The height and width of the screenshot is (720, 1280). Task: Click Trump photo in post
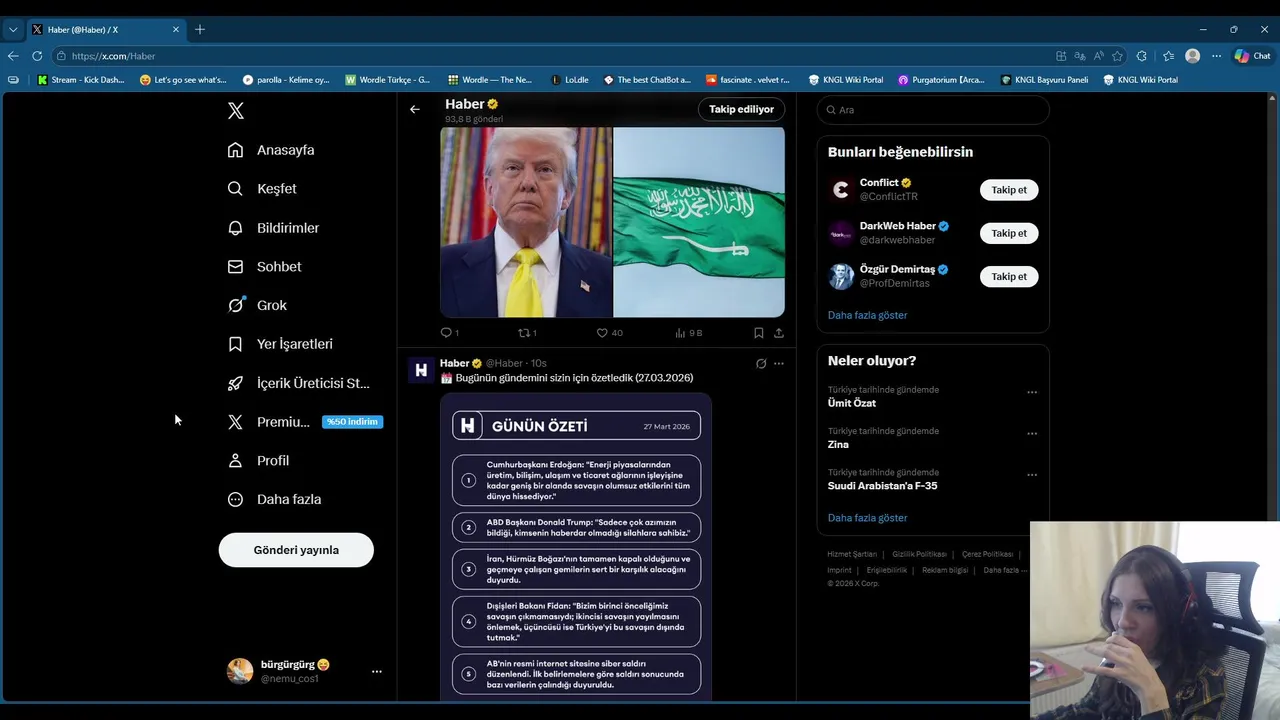526,222
